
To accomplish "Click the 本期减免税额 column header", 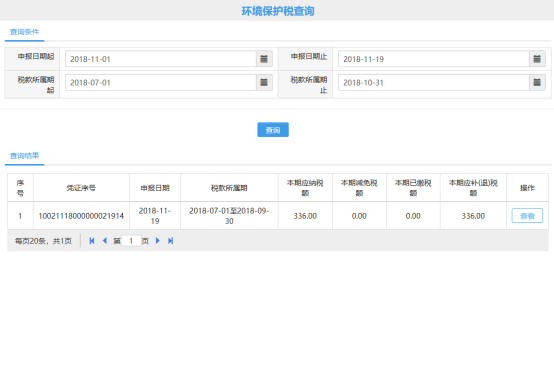I will 359,188.
